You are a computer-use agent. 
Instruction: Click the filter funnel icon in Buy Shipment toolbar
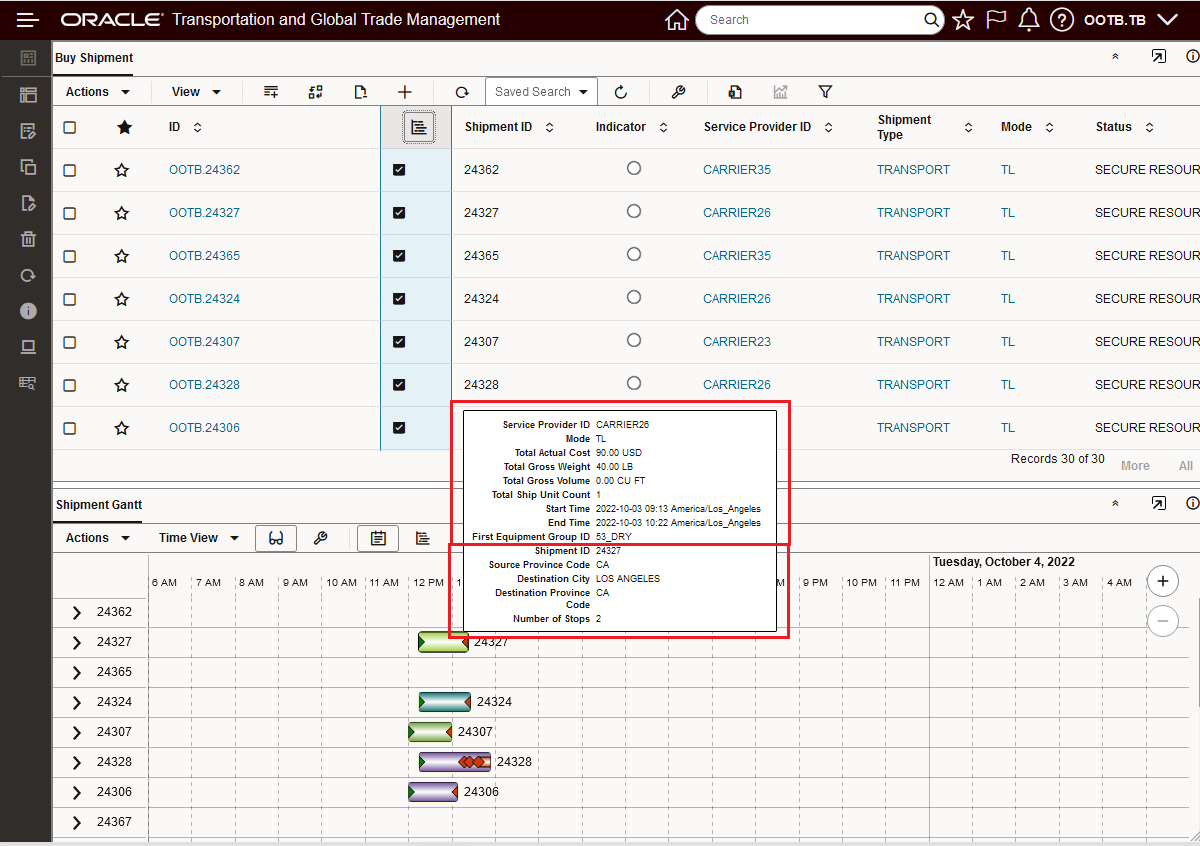(x=825, y=92)
